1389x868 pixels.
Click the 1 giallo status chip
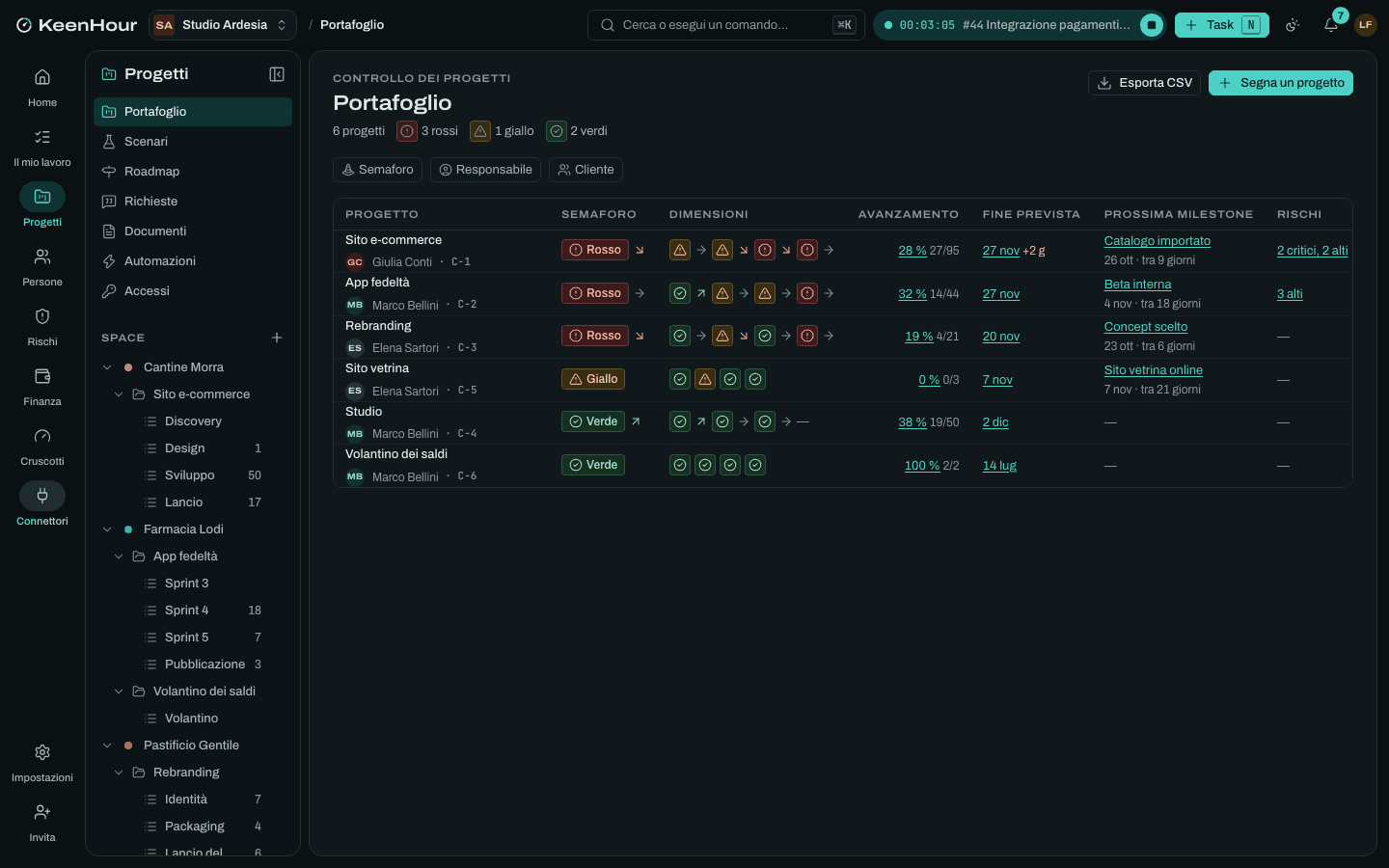(x=503, y=131)
